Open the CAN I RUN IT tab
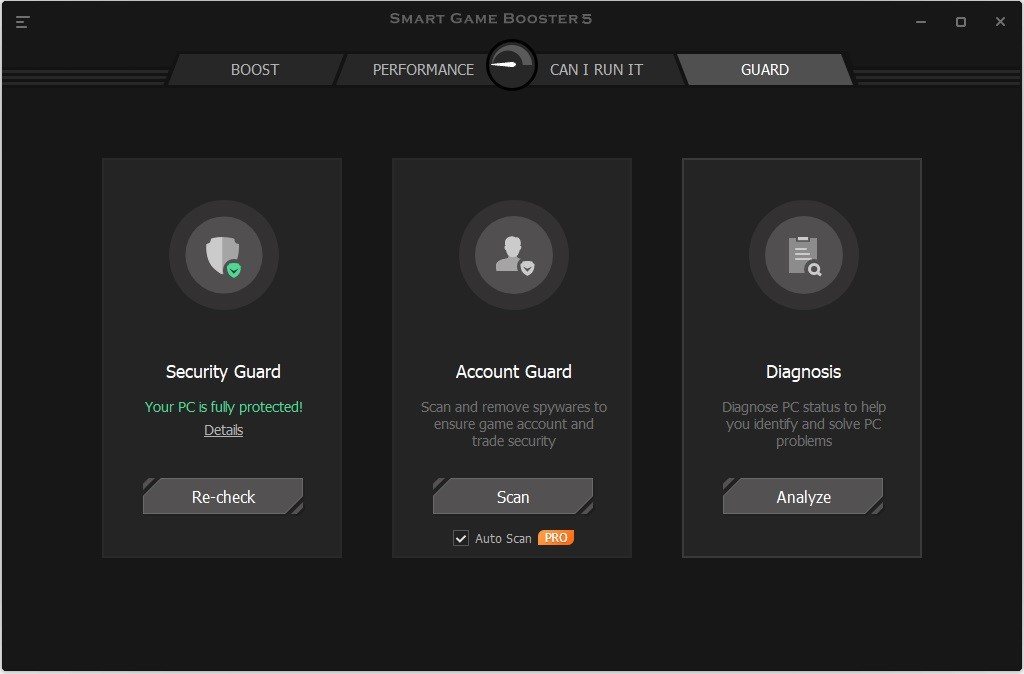 (597, 68)
